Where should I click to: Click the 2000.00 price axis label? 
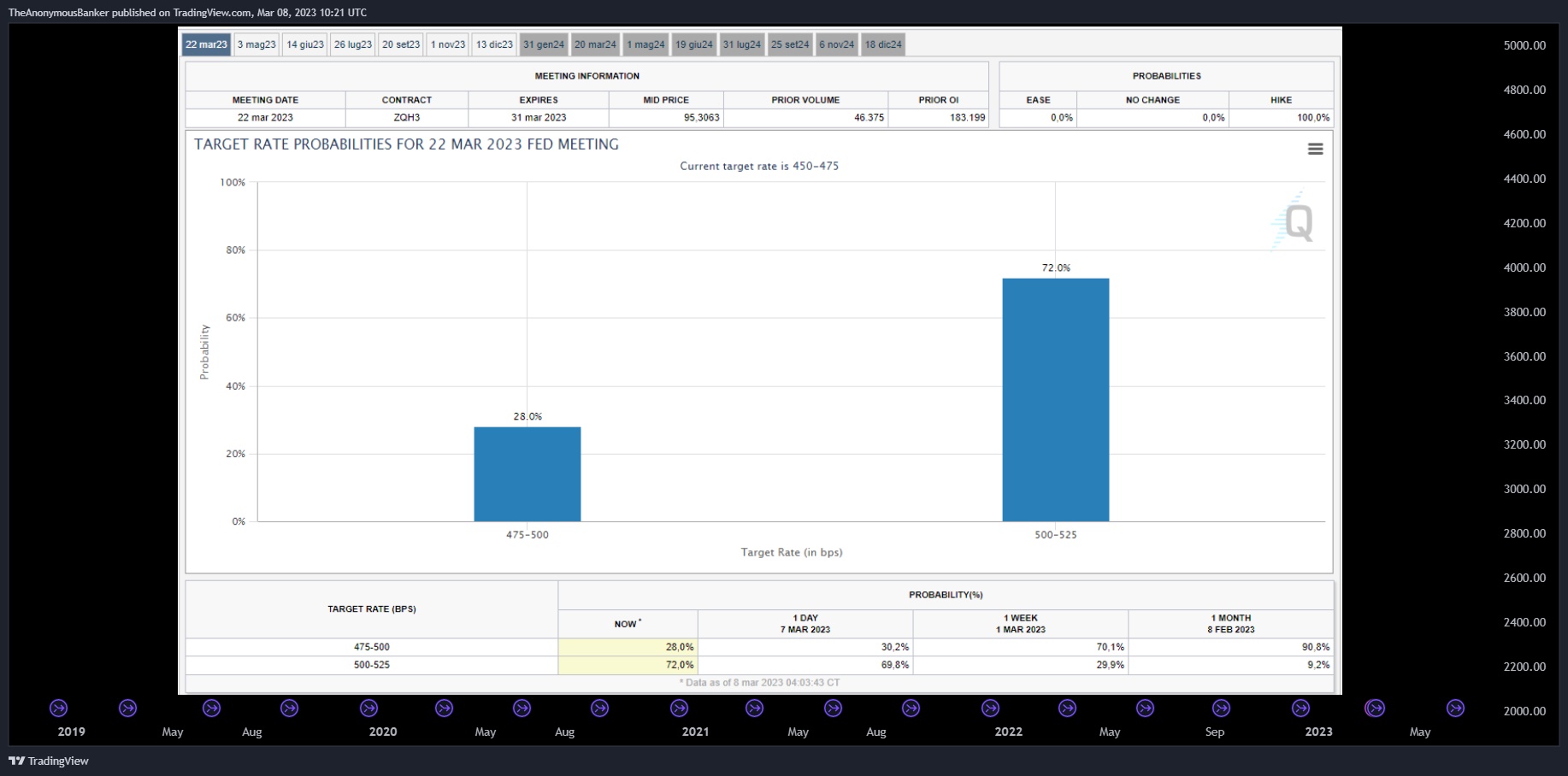tap(1524, 711)
